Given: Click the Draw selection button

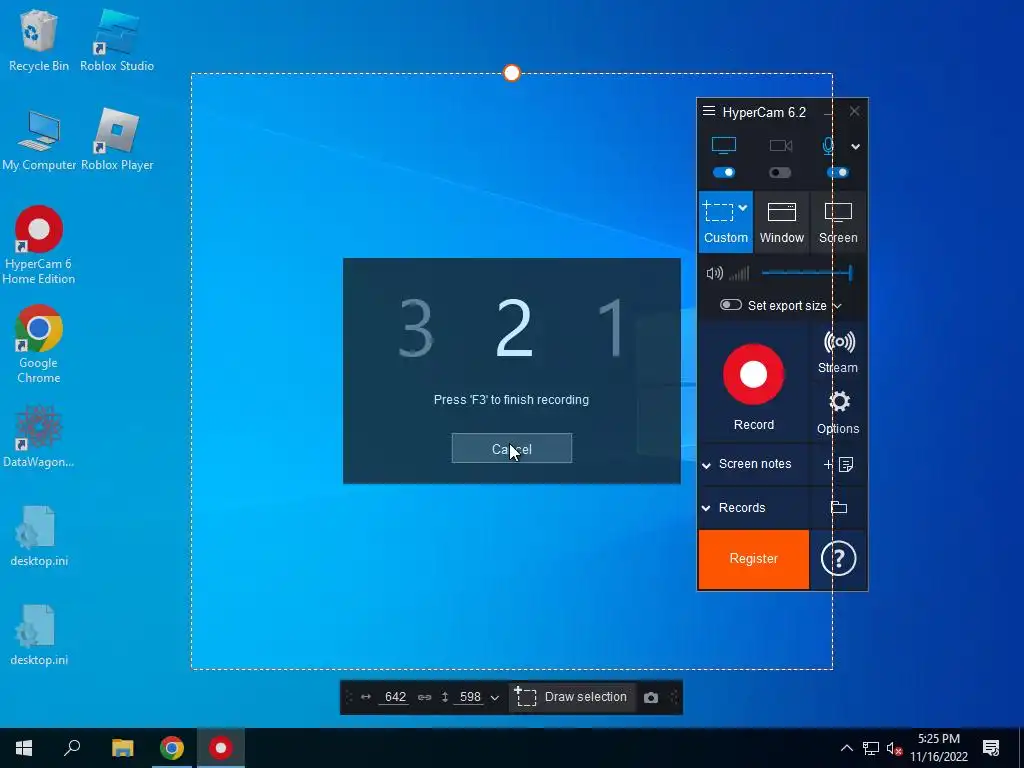Looking at the screenshot, I should coord(571,697).
